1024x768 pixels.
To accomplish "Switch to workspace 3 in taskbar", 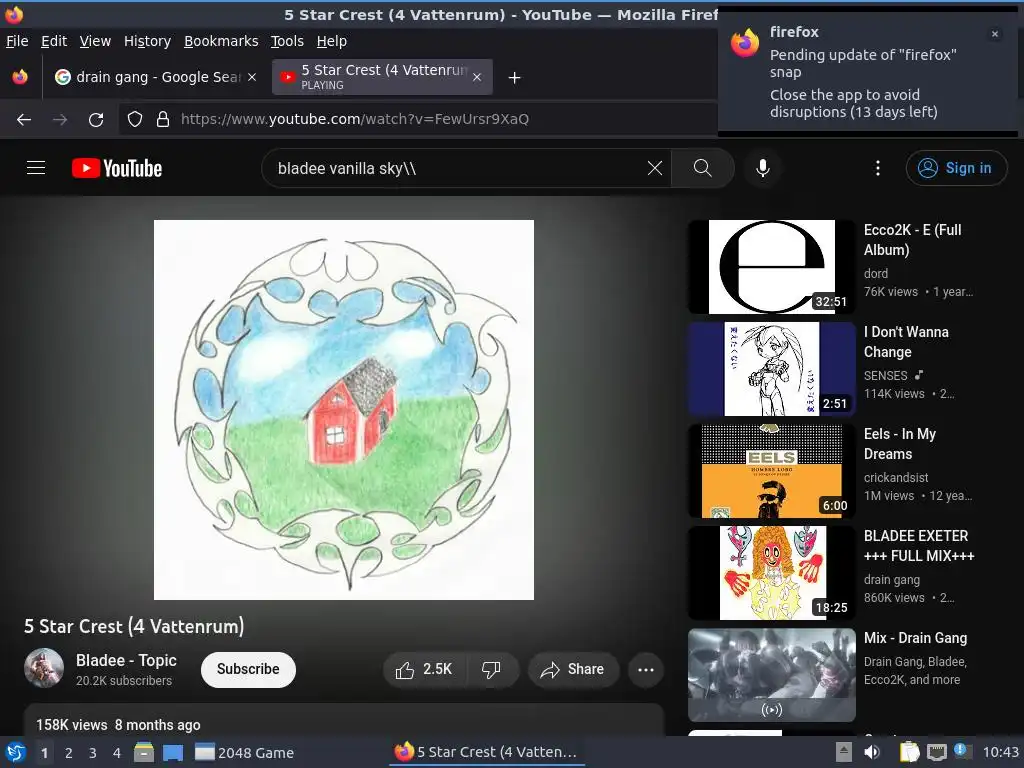I will [x=93, y=753].
